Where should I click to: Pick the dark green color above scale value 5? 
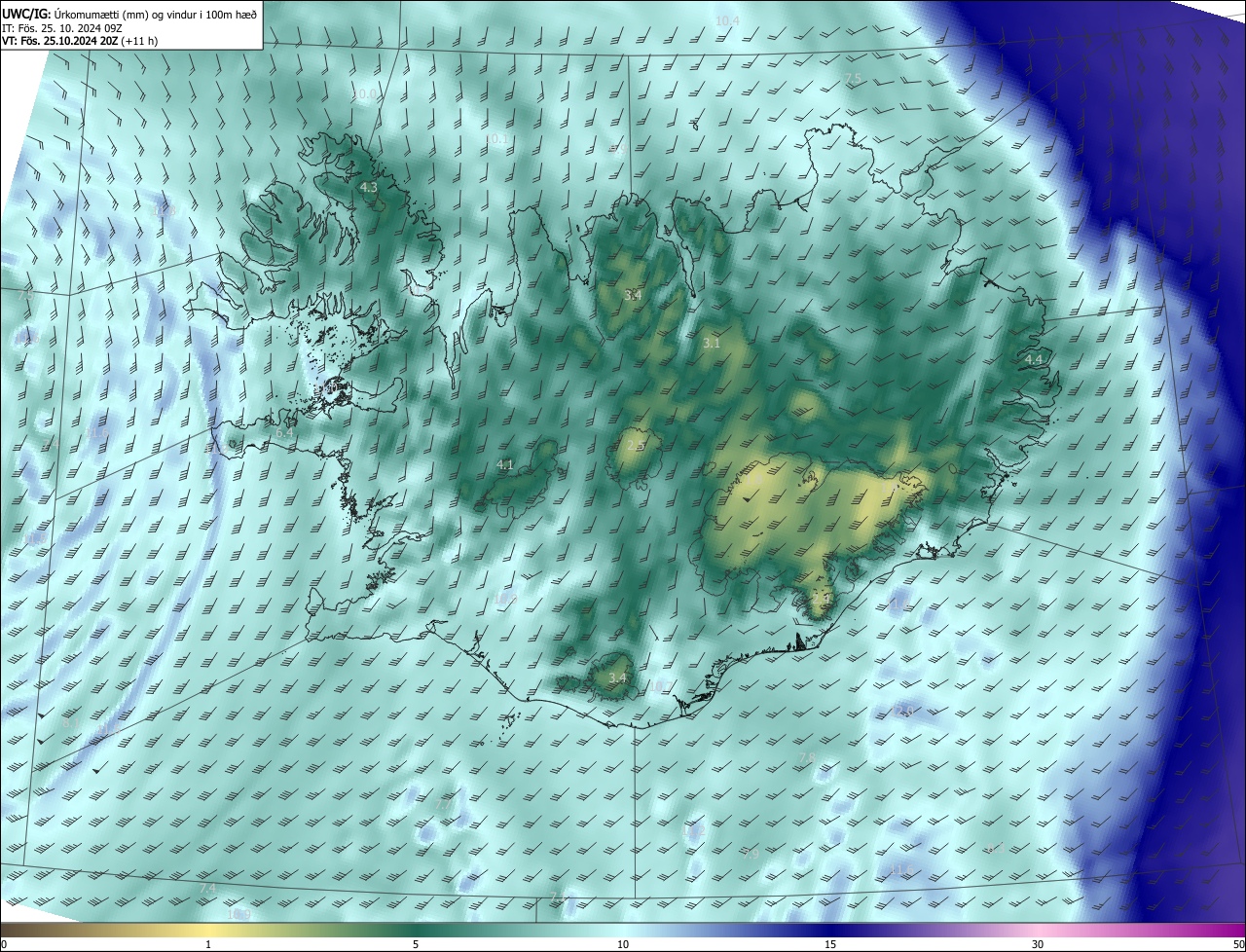pos(416,930)
